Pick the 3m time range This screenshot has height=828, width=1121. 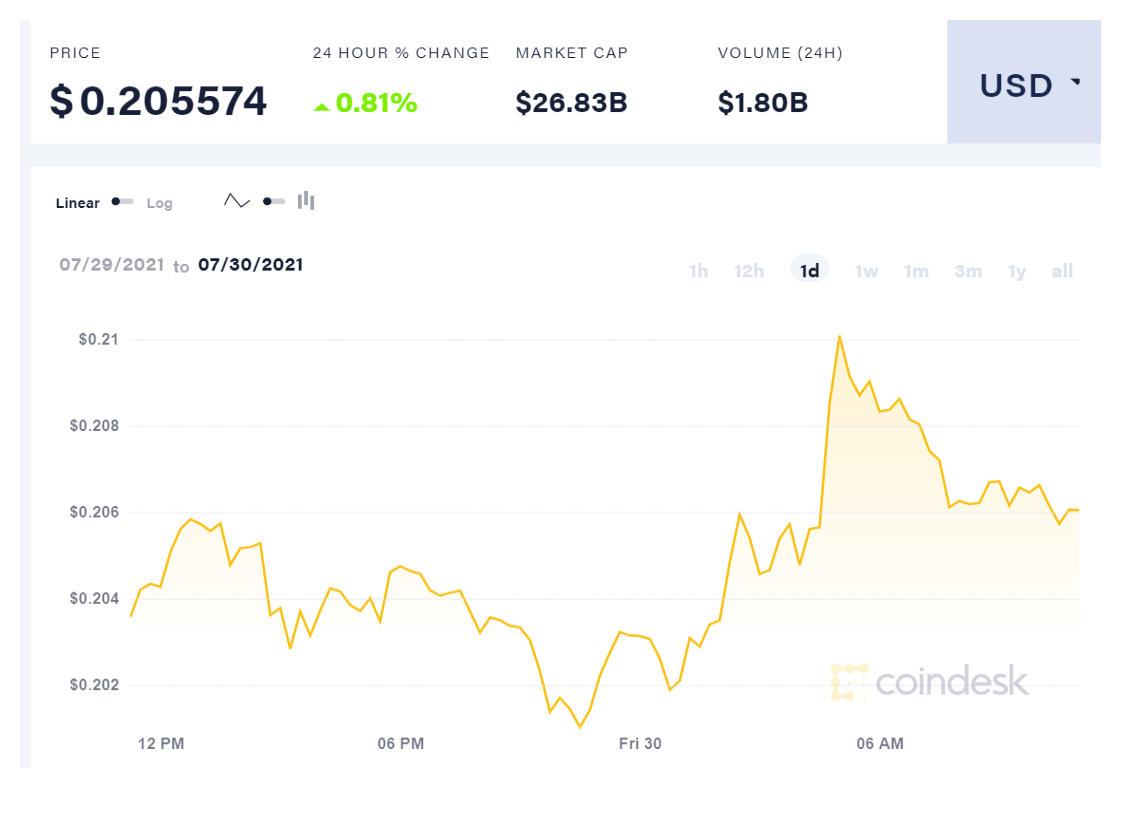click(x=968, y=271)
